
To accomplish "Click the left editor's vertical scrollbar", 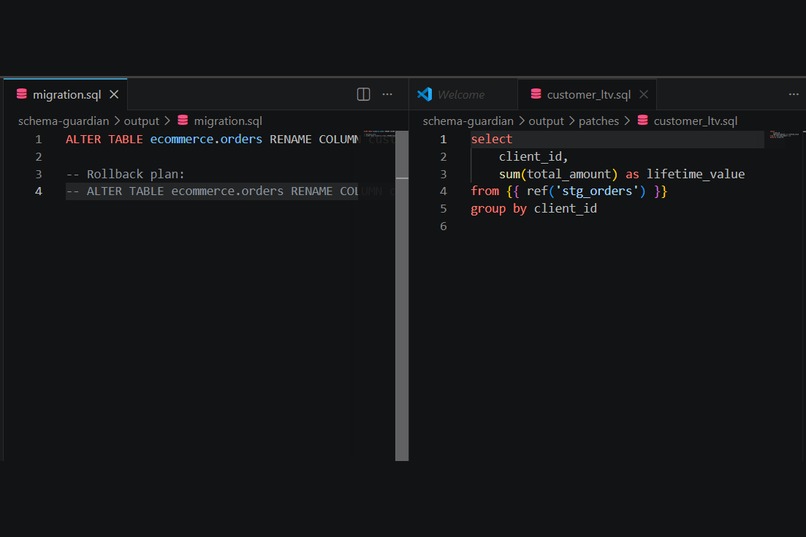I will pyautogui.click(x=402, y=295).
